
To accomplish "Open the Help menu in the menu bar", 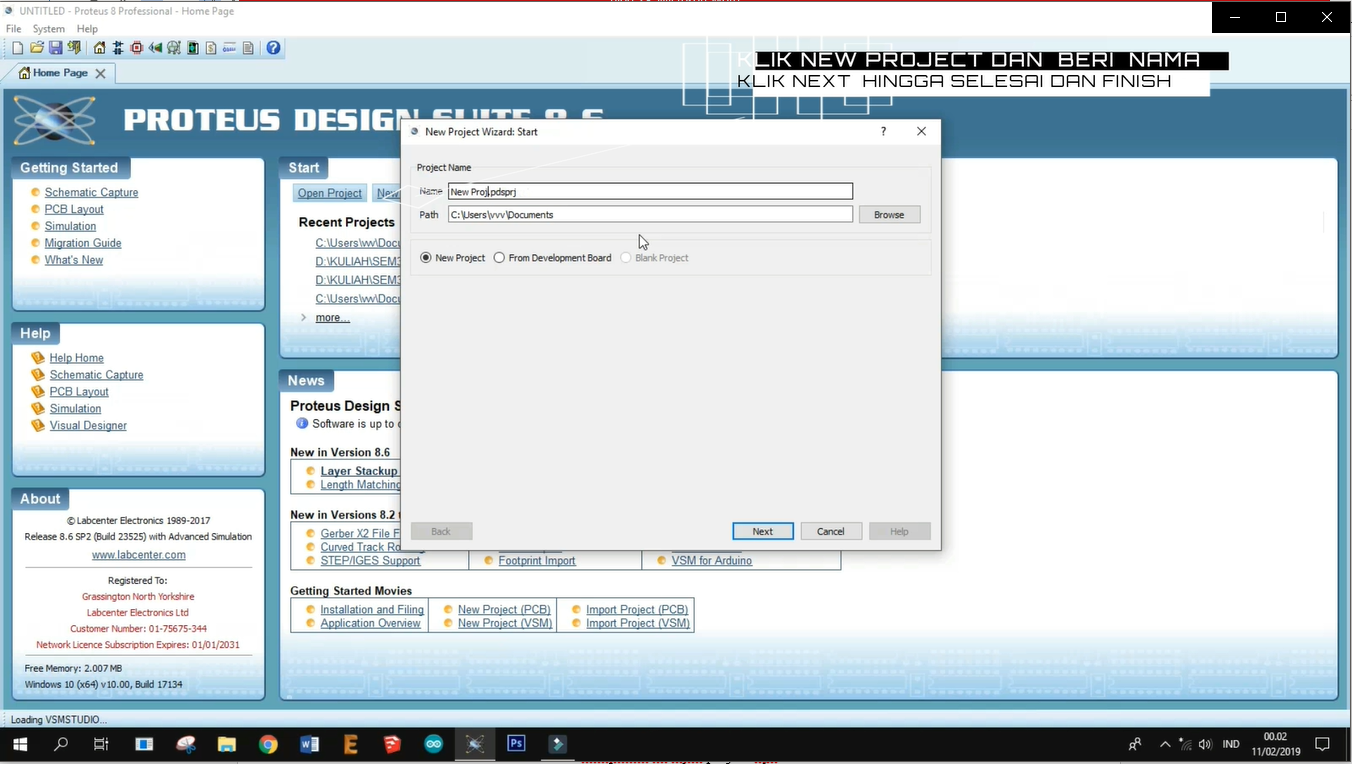I will [x=87, y=29].
